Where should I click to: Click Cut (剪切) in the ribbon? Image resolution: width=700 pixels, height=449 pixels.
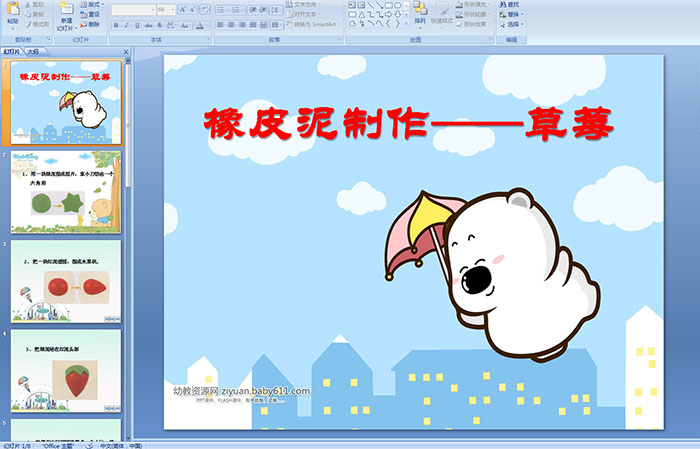point(35,4)
